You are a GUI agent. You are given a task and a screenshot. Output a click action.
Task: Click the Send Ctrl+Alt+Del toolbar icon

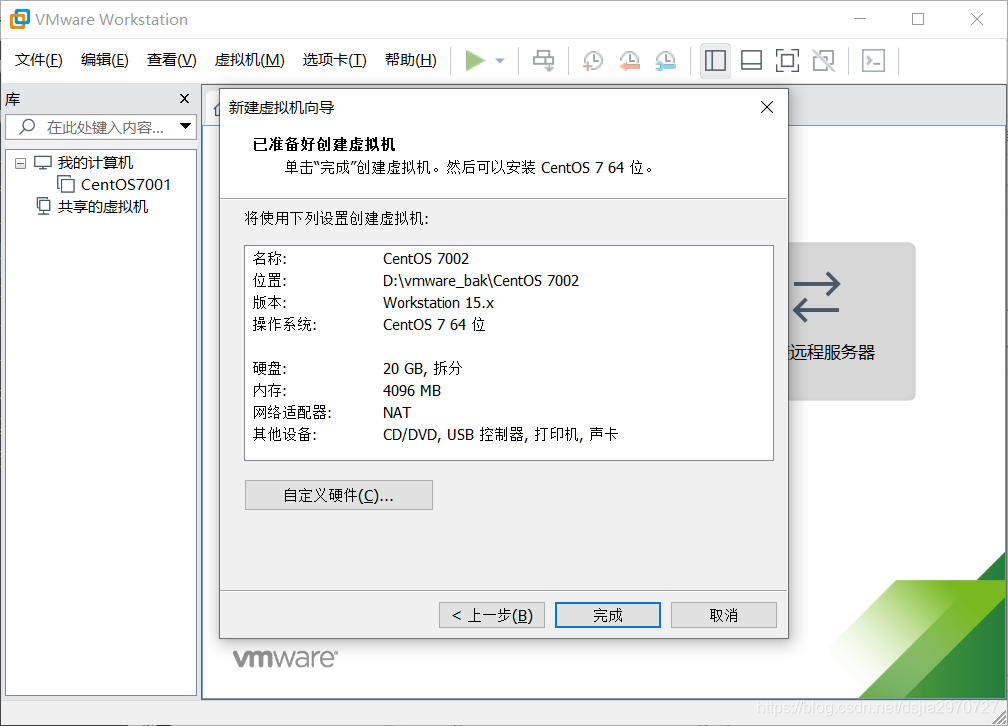click(543, 60)
